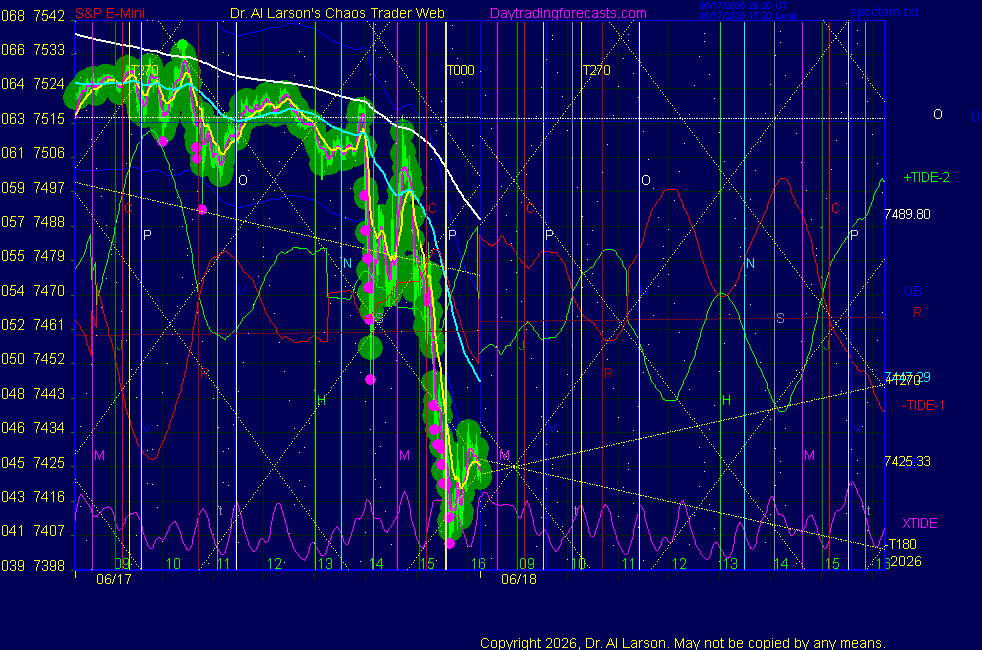Click the '066 7533' price axis label
The height and width of the screenshot is (650, 982).
(x=33, y=50)
